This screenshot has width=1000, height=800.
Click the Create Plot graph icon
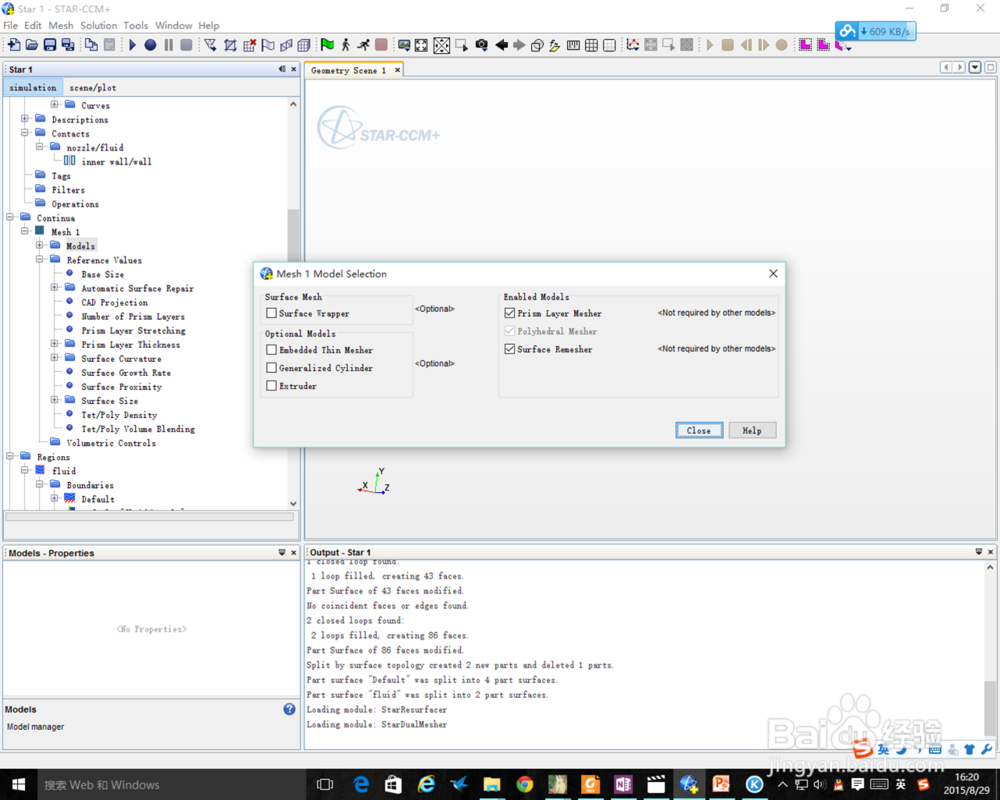[633, 45]
